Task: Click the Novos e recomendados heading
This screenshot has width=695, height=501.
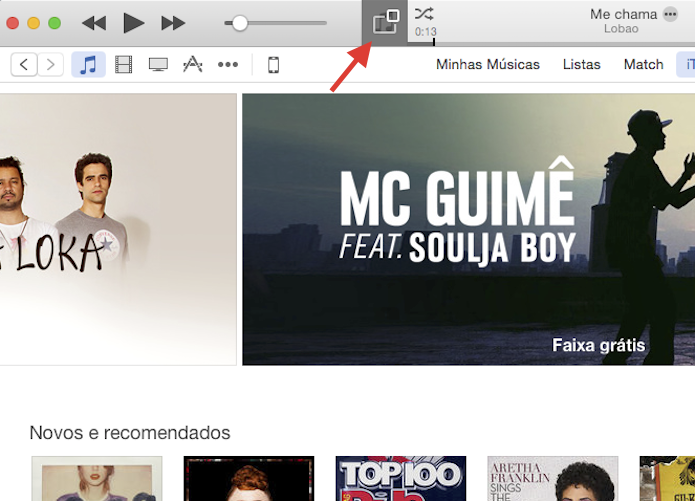Action: coord(130,433)
